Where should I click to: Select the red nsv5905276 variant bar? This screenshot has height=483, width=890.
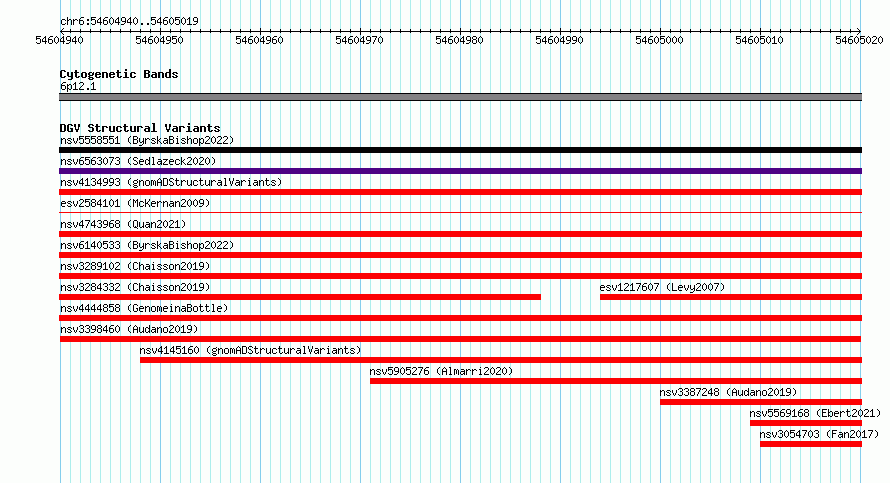click(x=616, y=381)
